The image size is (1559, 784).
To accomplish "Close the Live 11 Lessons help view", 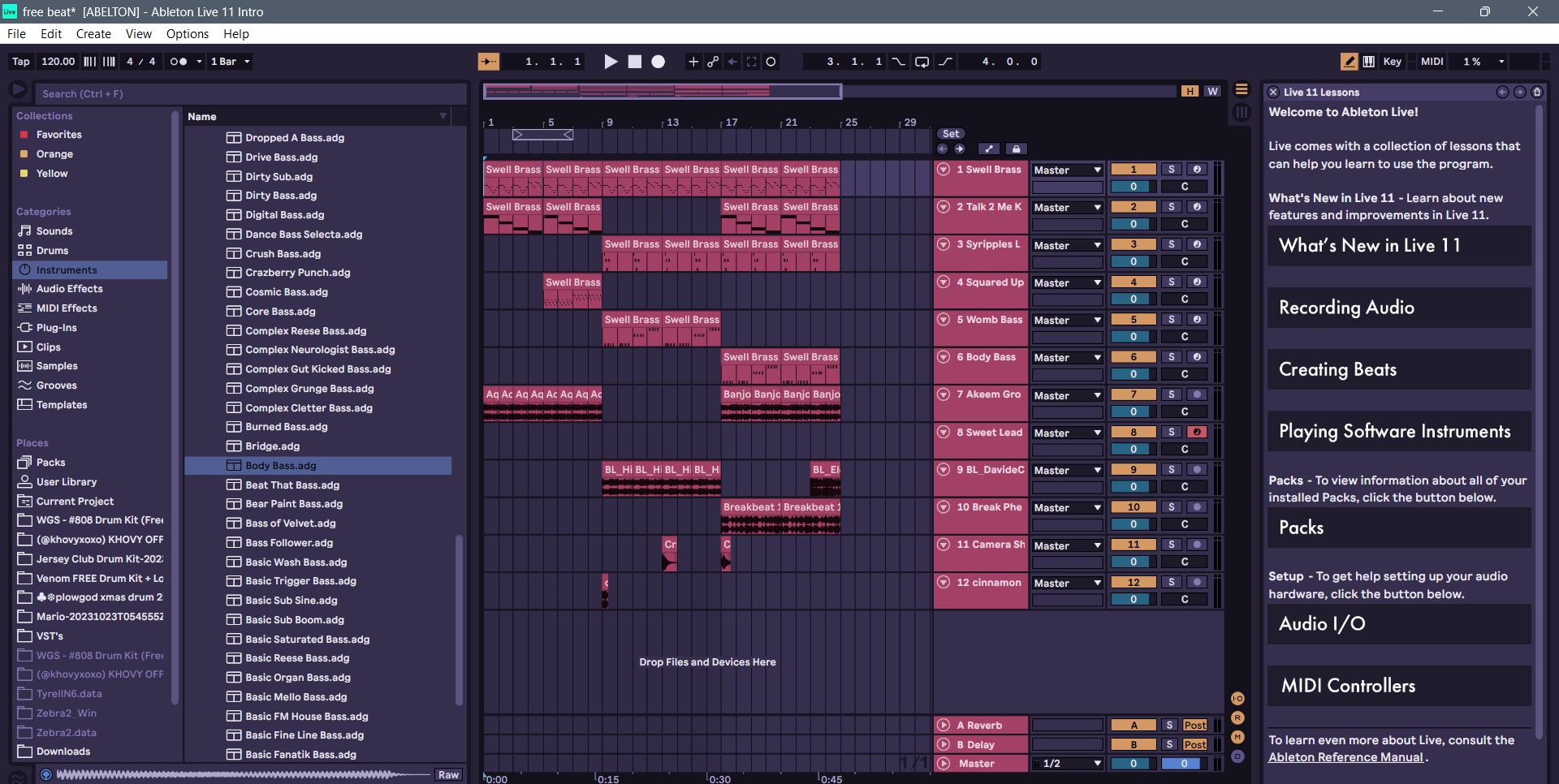I will point(1273,93).
